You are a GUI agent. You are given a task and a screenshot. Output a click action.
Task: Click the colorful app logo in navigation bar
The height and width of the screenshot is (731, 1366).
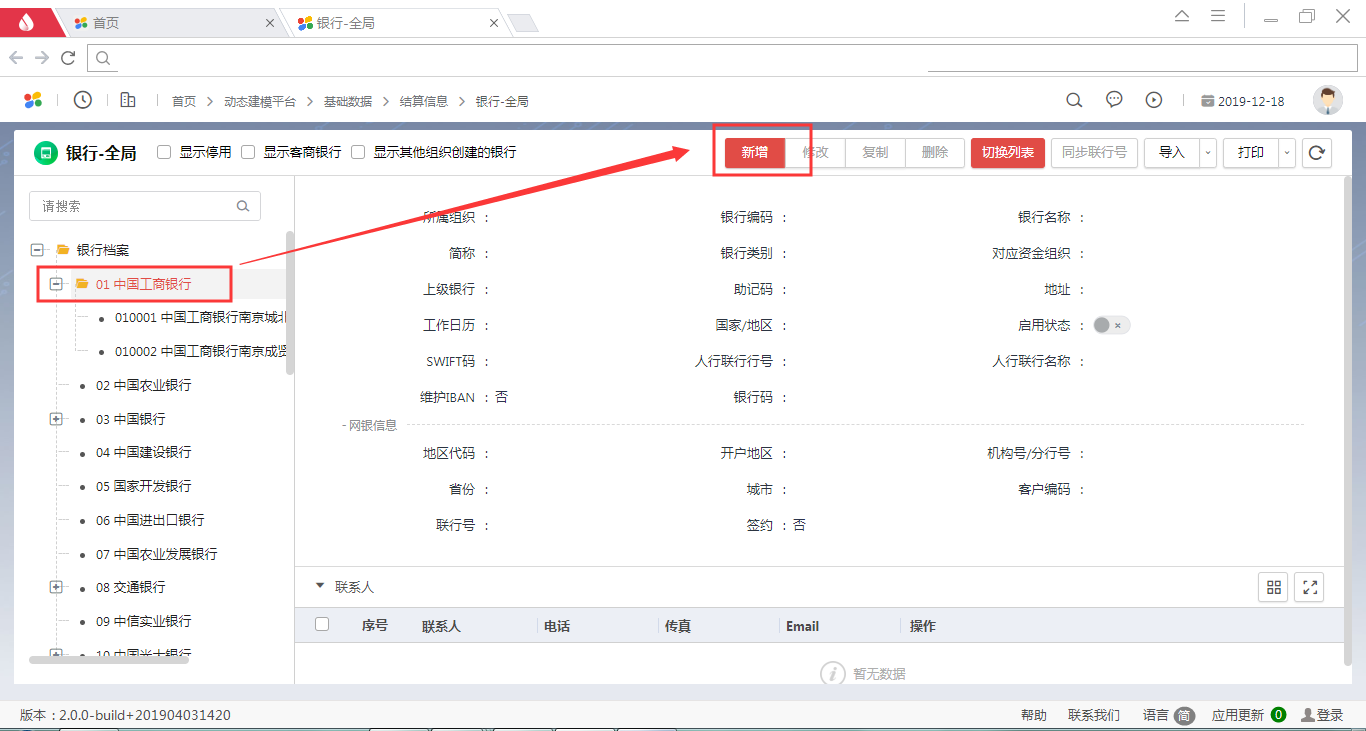33,100
